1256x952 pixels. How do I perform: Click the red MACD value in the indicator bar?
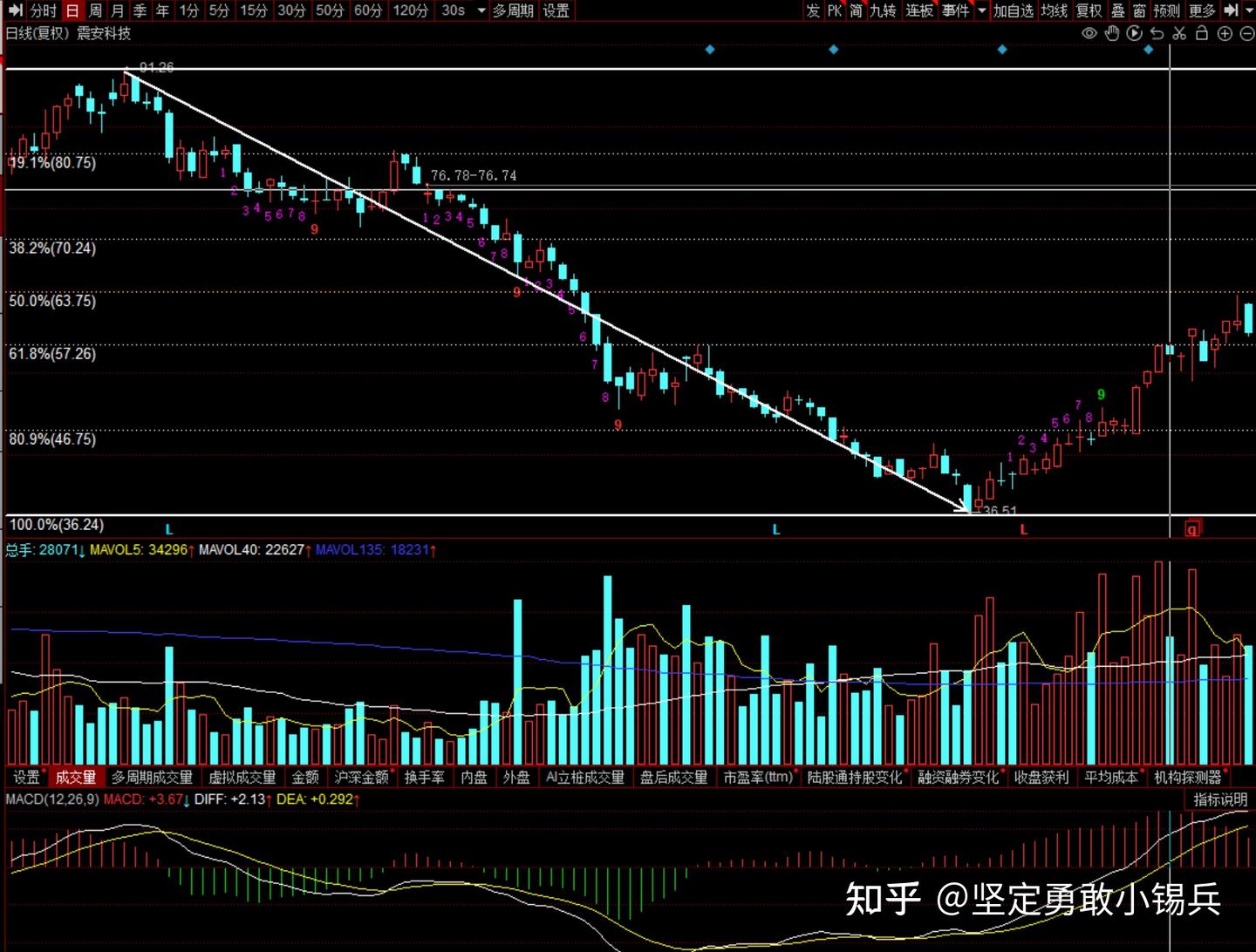(146, 799)
